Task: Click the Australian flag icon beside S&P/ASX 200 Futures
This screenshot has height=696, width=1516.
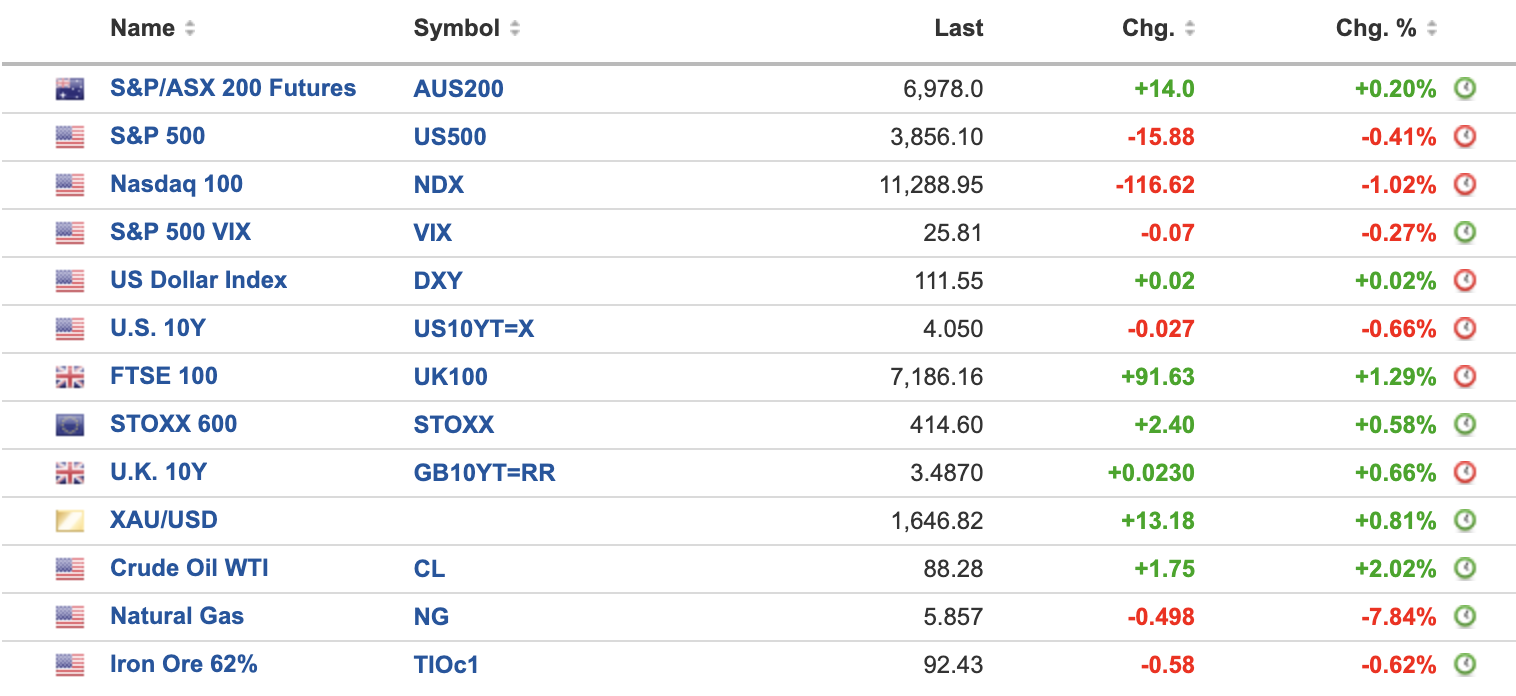Action: (x=69, y=89)
